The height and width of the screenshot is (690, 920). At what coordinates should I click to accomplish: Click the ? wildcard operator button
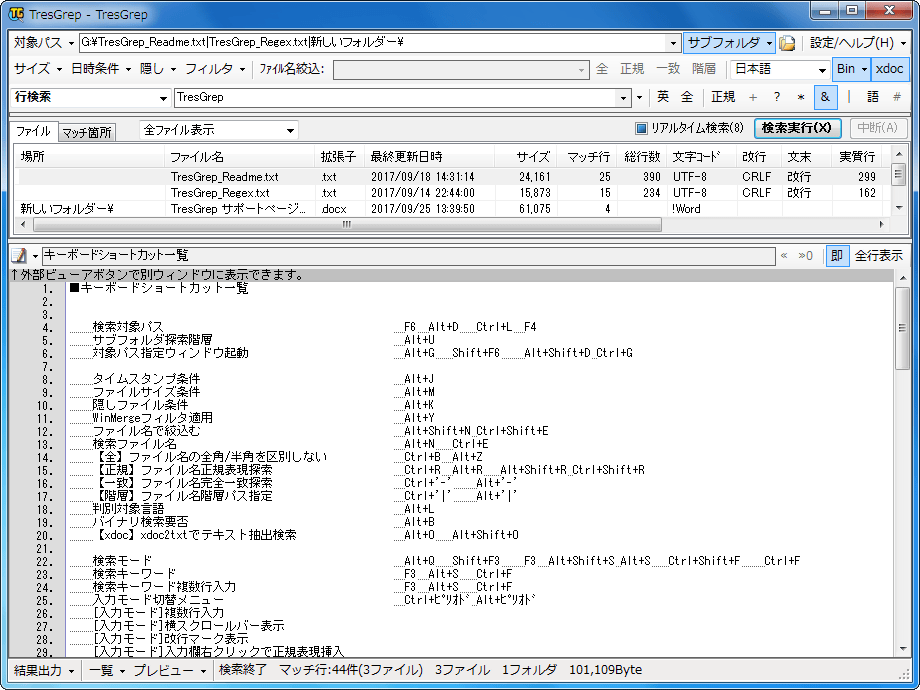click(776, 97)
